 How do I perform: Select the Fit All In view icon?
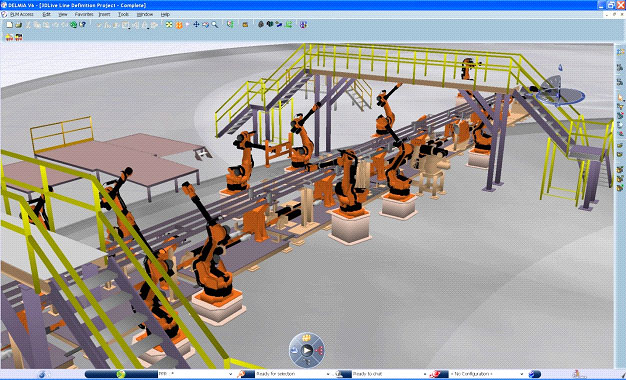[x=169, y=25]
